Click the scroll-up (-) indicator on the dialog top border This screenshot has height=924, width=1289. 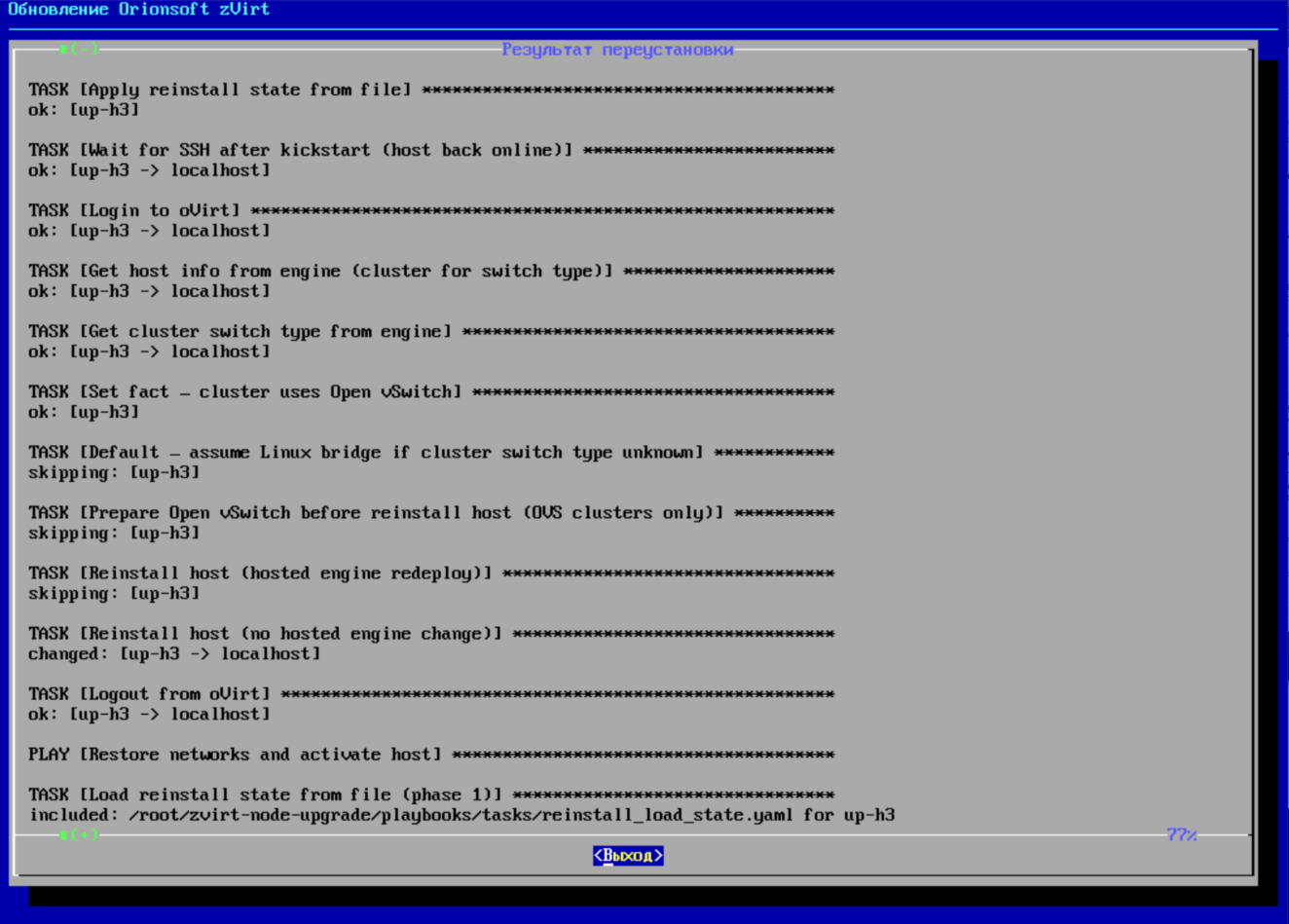(79, 49)
